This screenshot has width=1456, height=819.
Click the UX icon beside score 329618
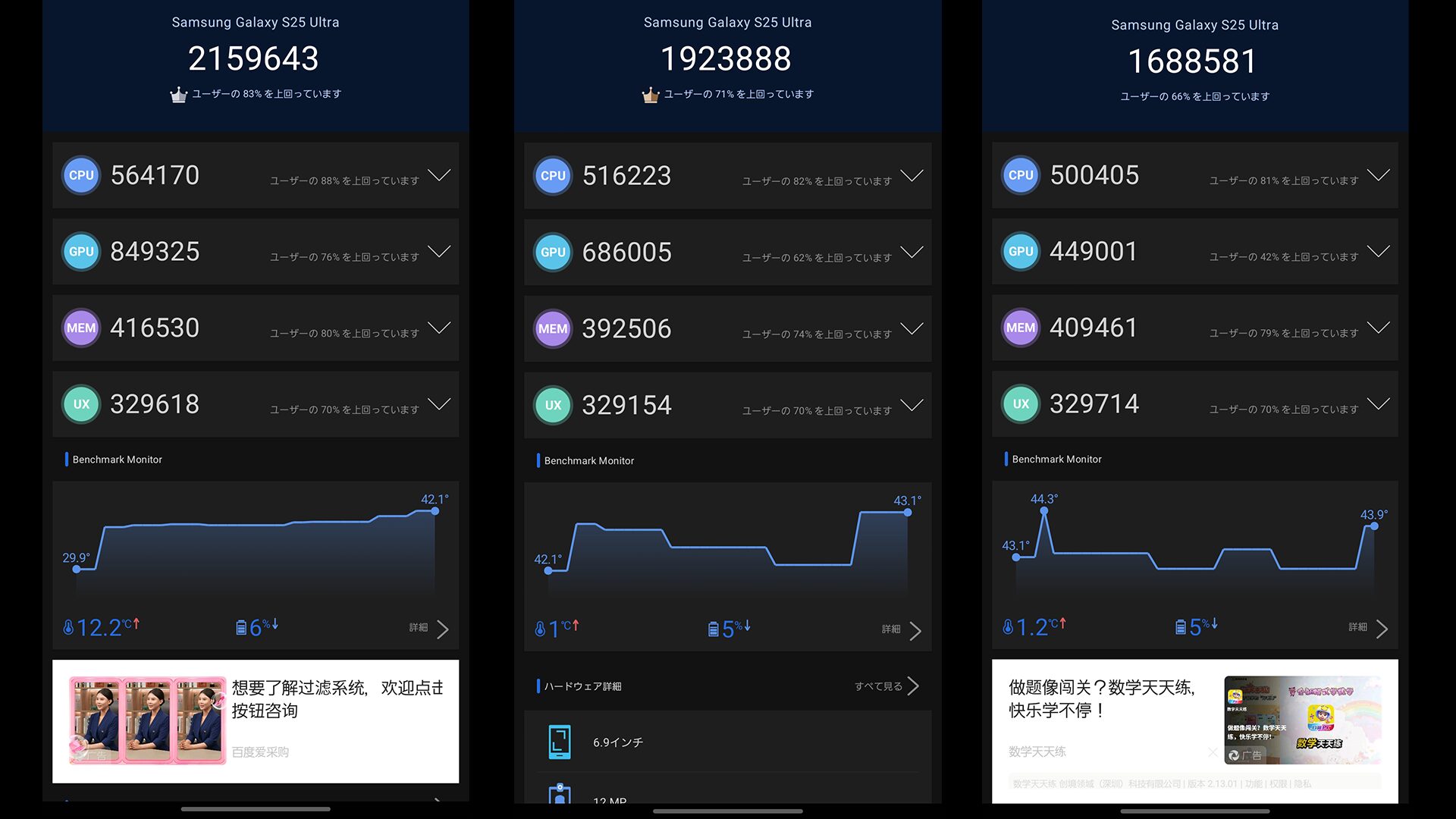coord(81,404)
